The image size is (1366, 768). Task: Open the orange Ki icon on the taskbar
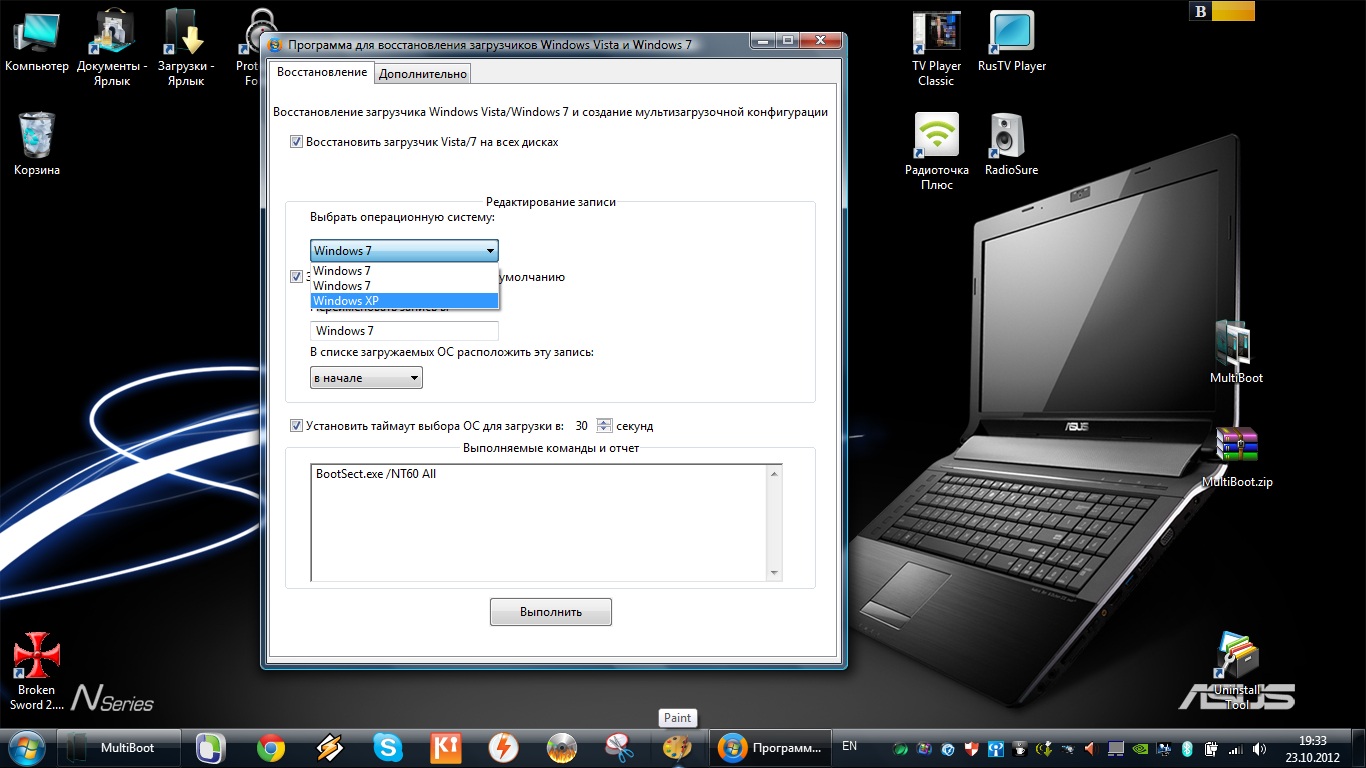click(445, 748)
